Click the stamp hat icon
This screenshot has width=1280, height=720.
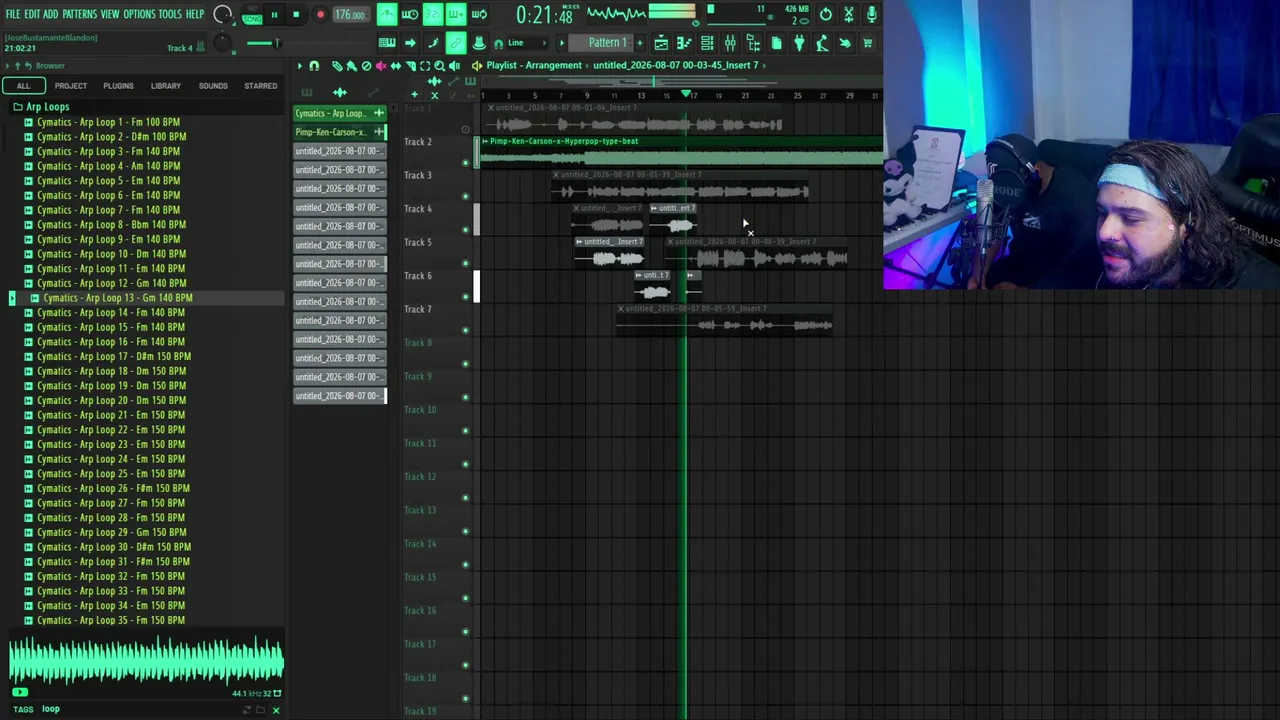(x=479, y=43)
